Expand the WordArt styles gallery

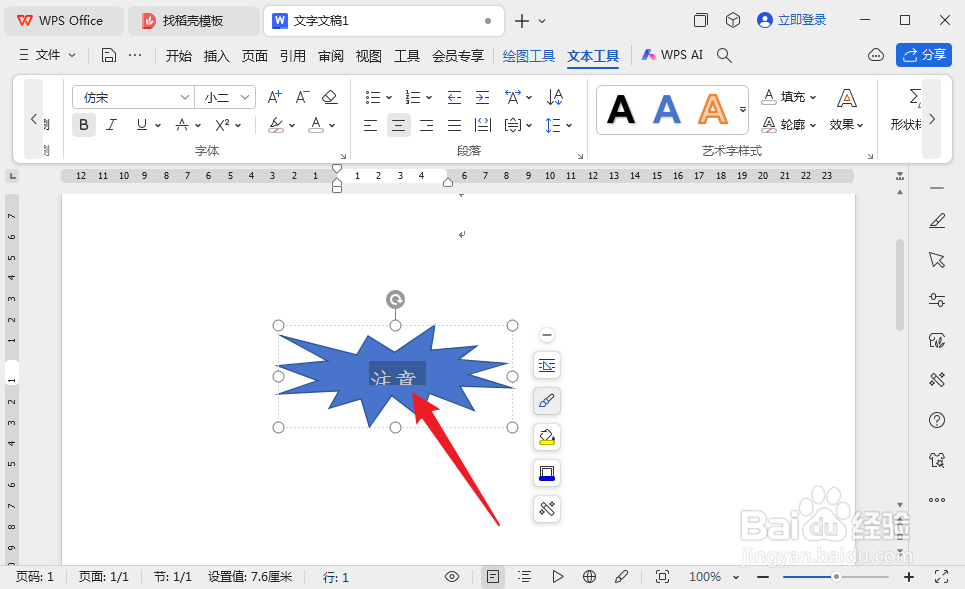(743, 110)
